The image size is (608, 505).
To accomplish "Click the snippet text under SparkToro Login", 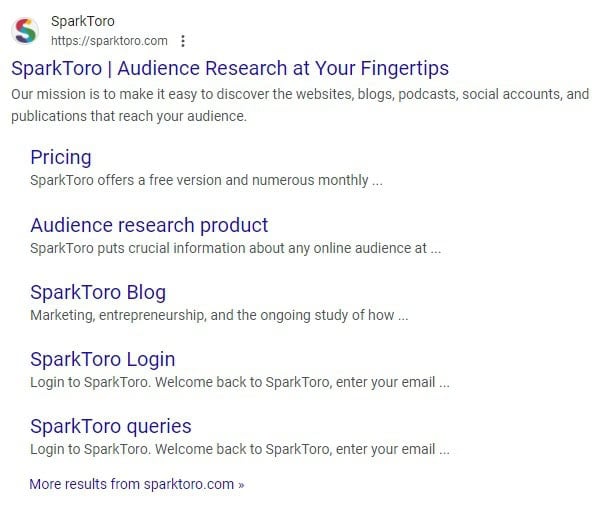I will tap(240, 382).
